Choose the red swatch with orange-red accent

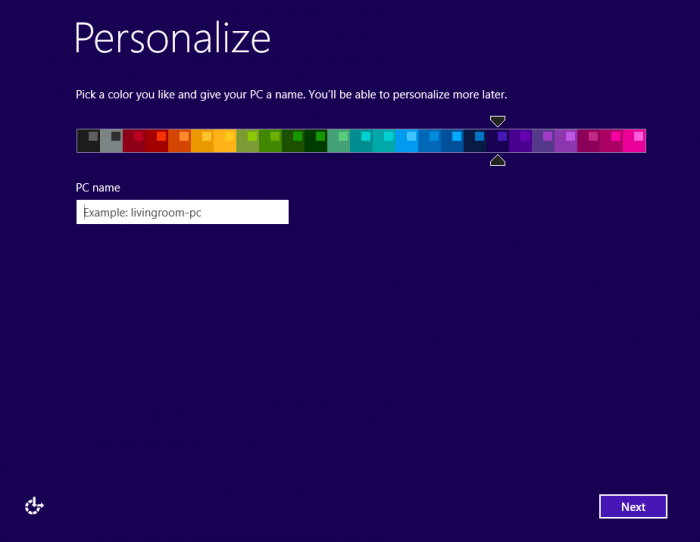157,141
